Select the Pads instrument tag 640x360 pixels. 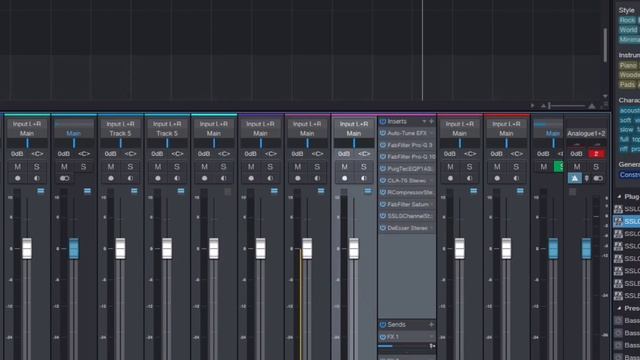[x=627, y=84]
